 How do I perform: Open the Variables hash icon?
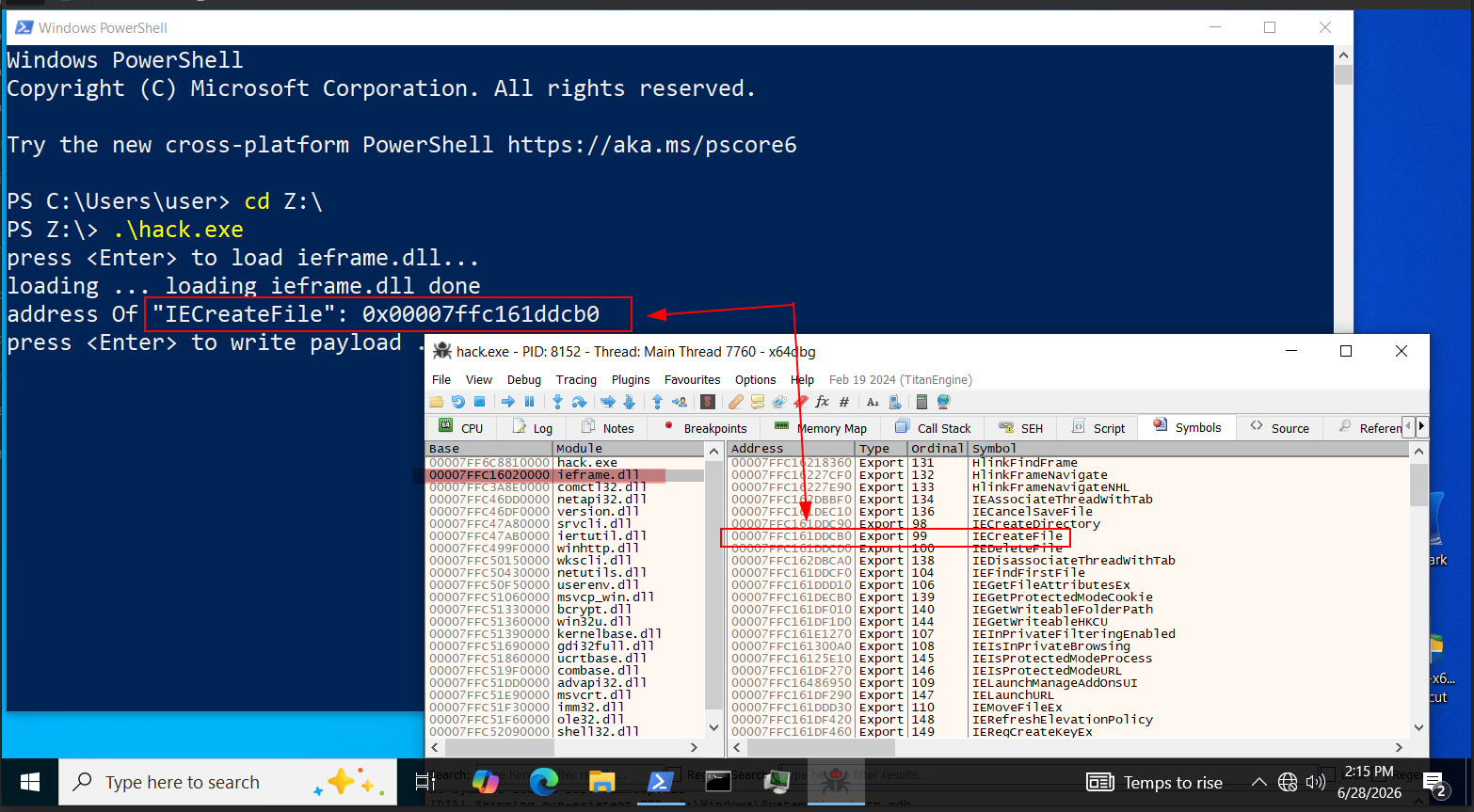click(843, 402)
